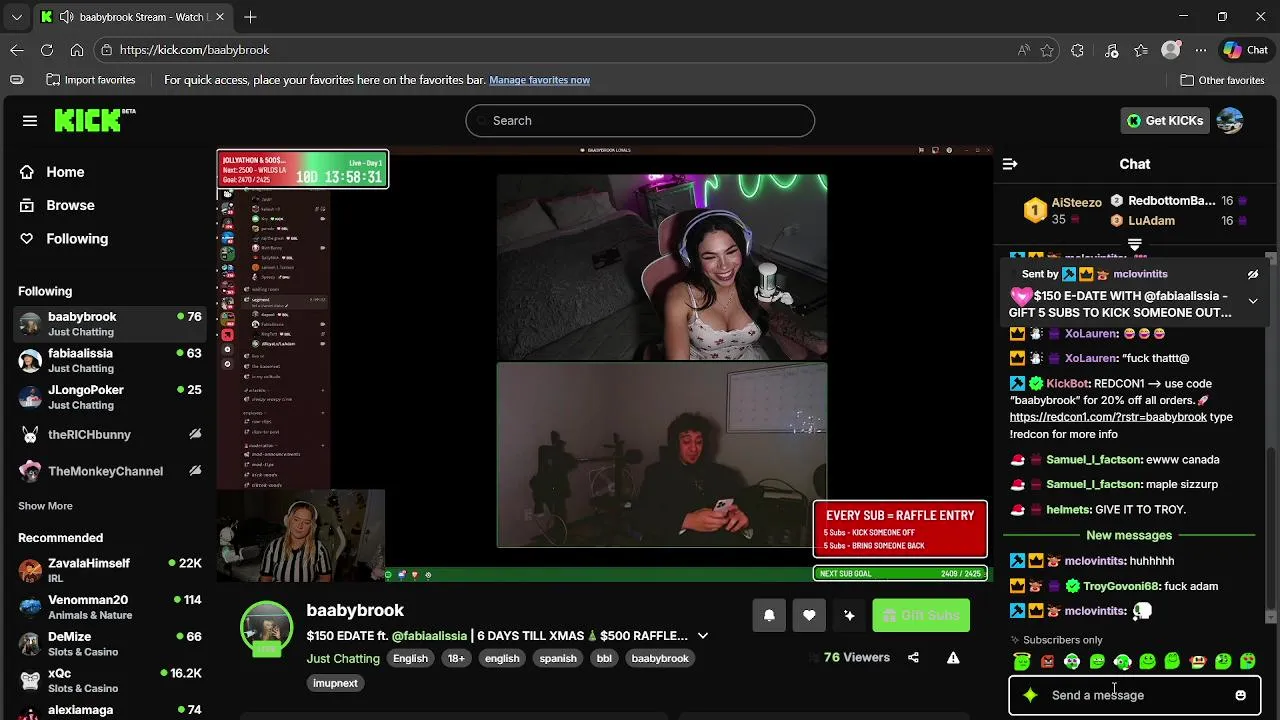Open Browse in the sidebar
This screenshot has width=1280, height=720.
point(70,205)
